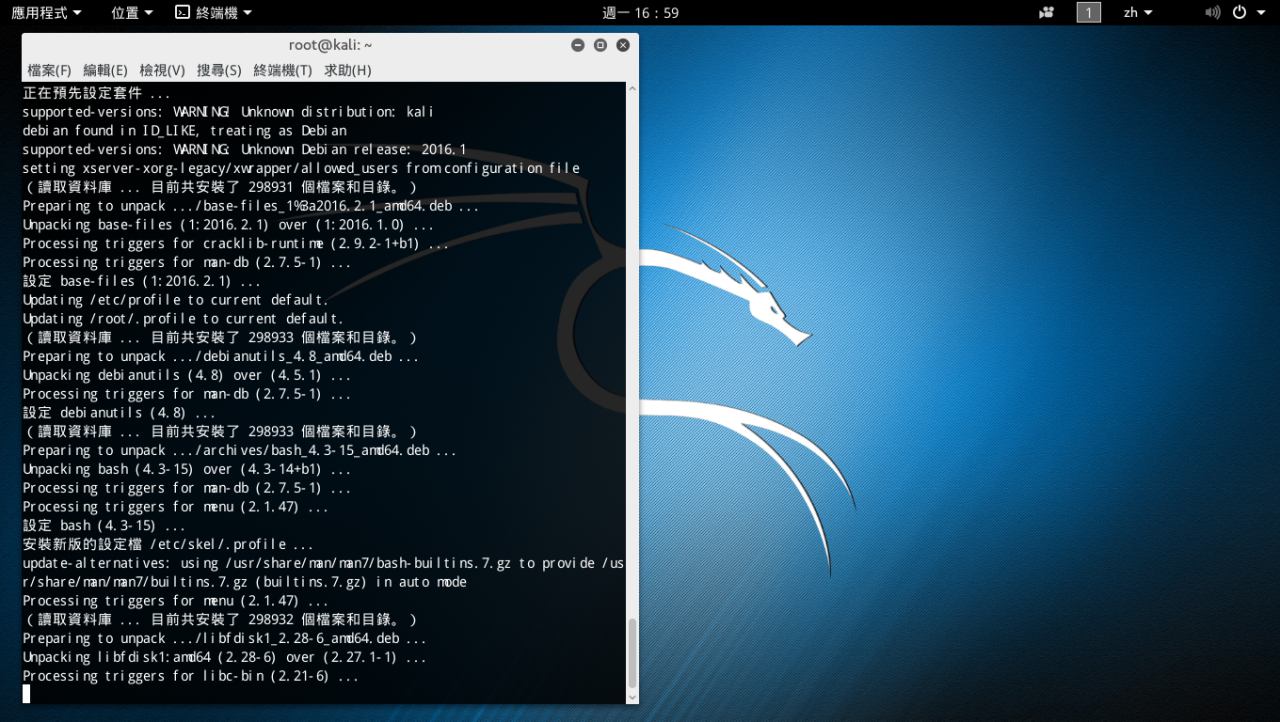This screenshot has width=1280, height=722.
Task: Open the 求助(H) help menu
Action: (x=348, y=70)
